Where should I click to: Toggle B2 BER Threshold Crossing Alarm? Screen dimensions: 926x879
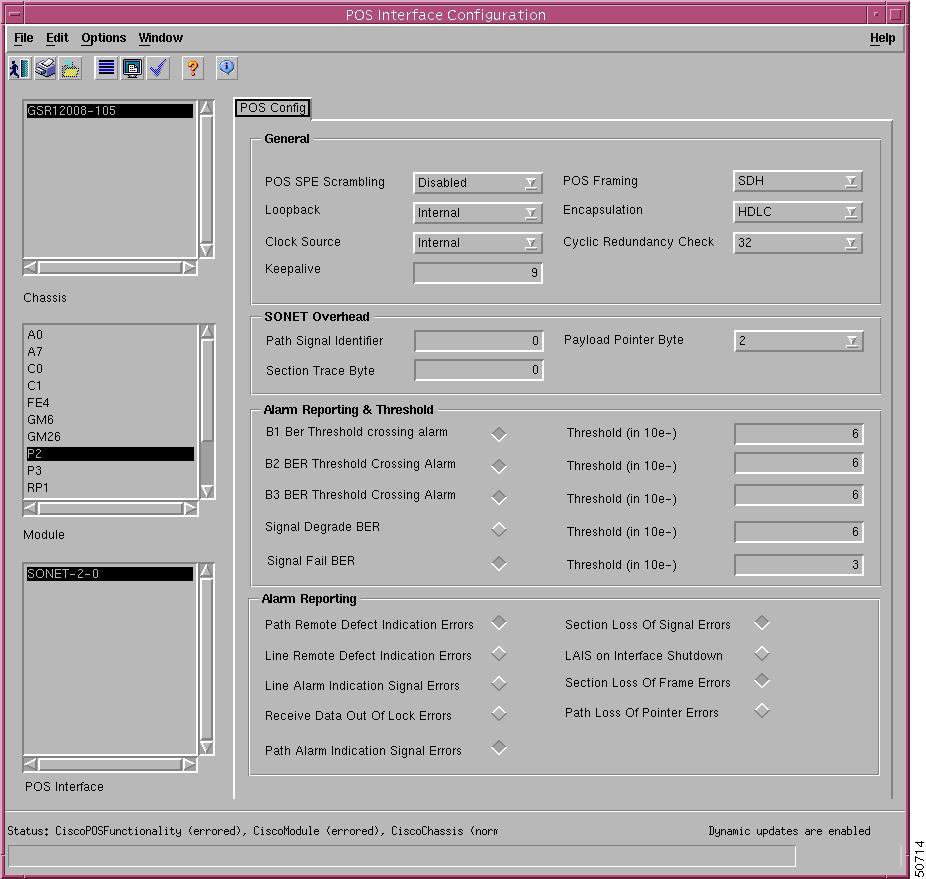tap(499, 465)
